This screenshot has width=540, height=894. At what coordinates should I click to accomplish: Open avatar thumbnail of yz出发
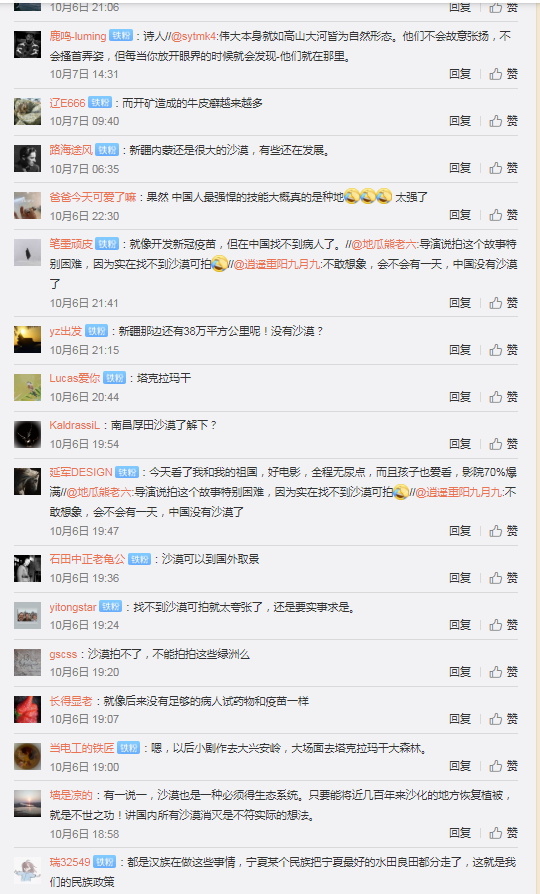[27, 339]
